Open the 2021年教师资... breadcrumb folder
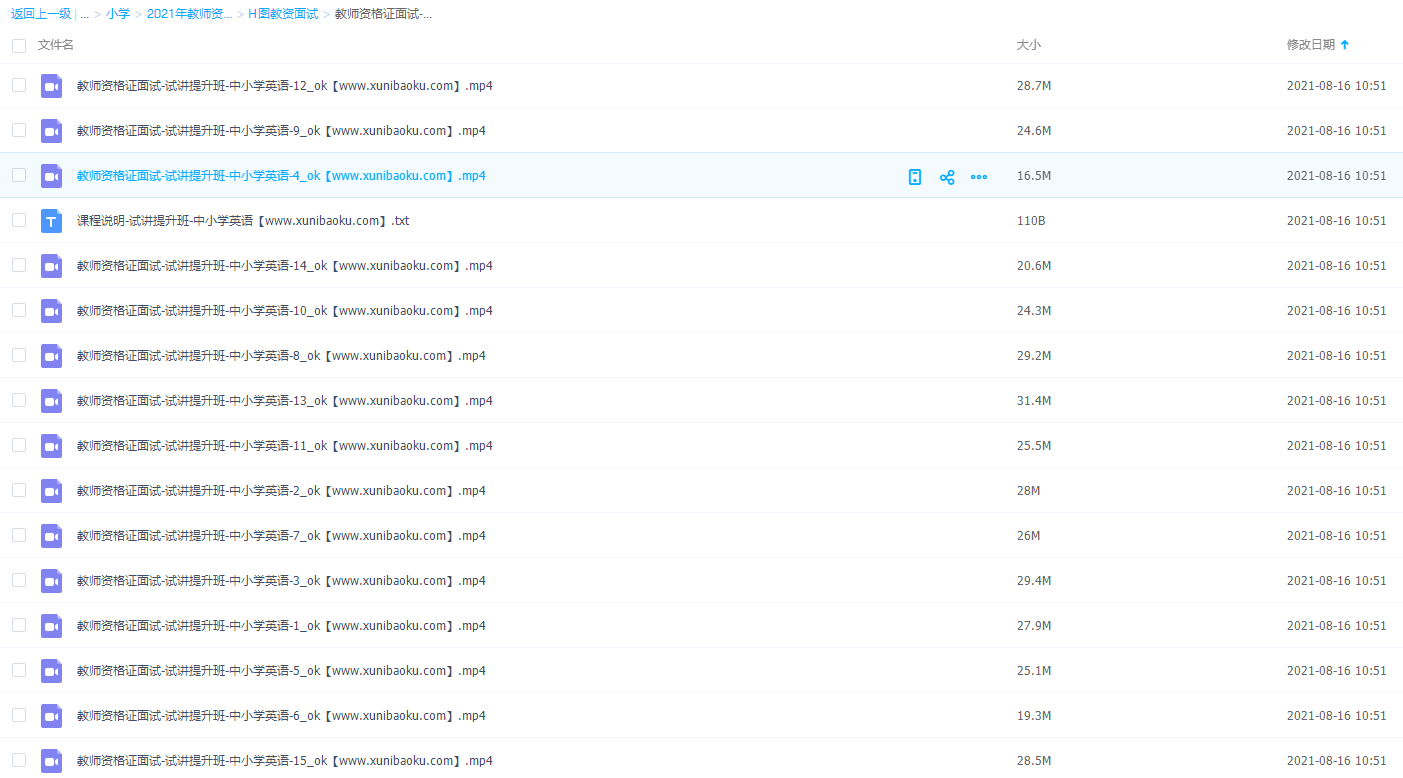This screenshot has height=778, width=1403. (189, 14)
